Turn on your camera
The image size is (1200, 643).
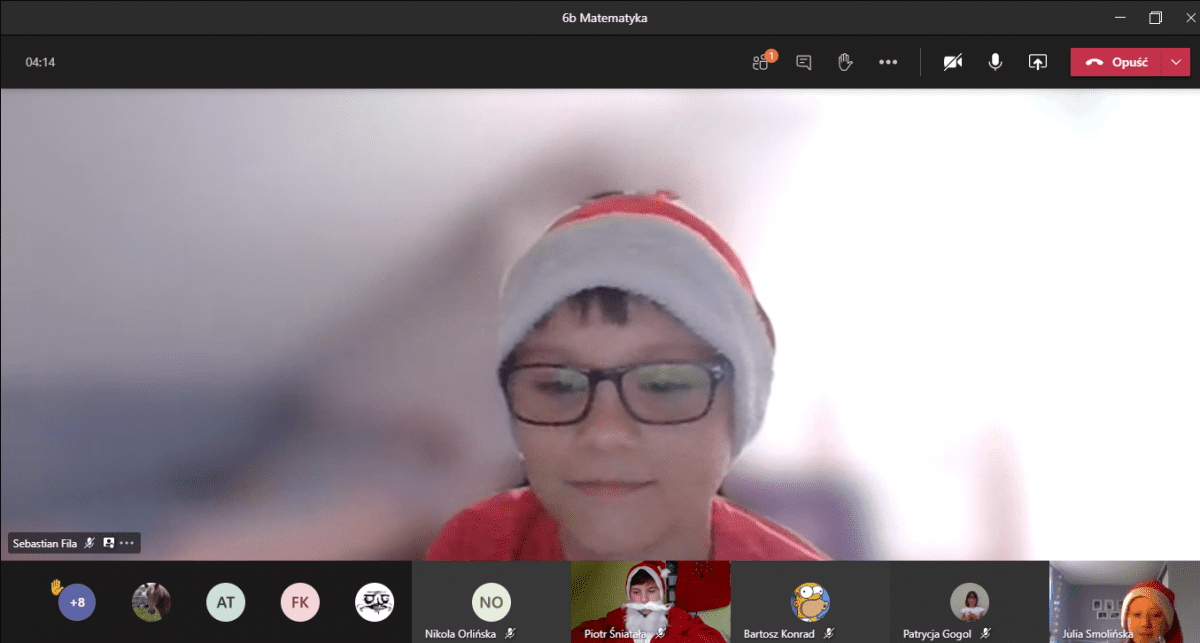(x=952, y=62)
